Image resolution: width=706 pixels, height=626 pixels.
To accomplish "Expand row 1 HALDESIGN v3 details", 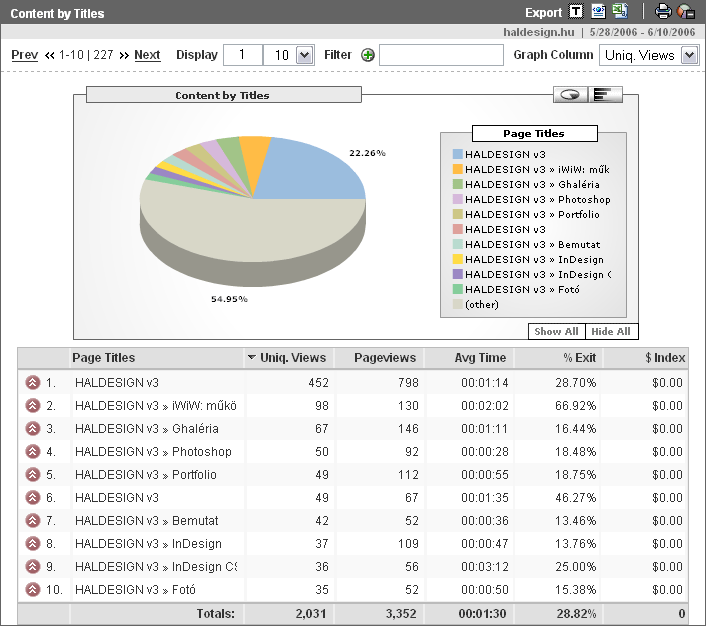I will [x=32, y=382].
